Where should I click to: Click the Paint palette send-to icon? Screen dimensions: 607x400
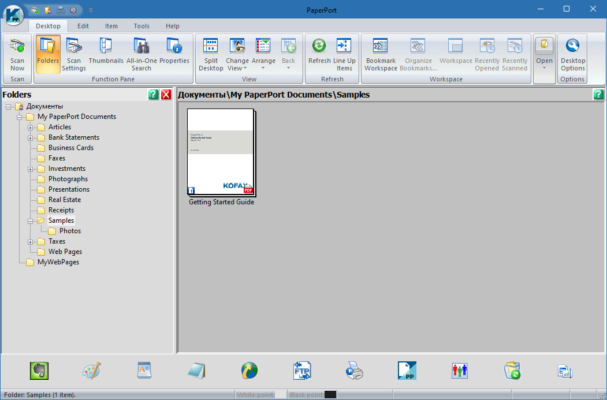click(91, 371)
